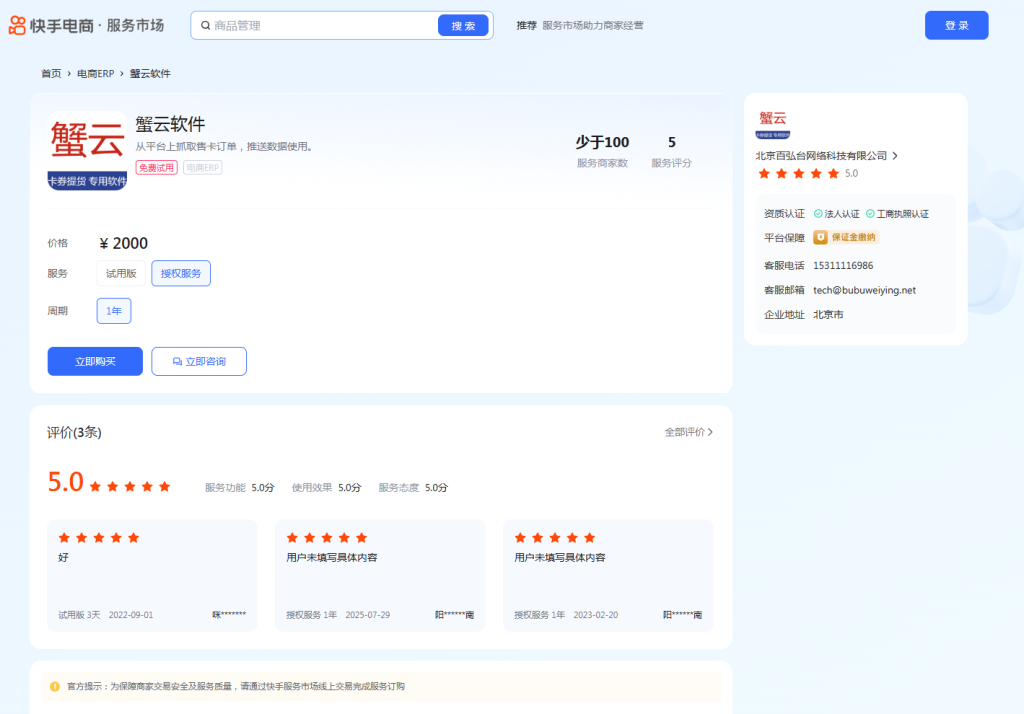Image resolution: width=1024 pixels, height=714 pixels.
Task: Click the star rating next to 5.0 score
Action: click(x=130, y=487)
